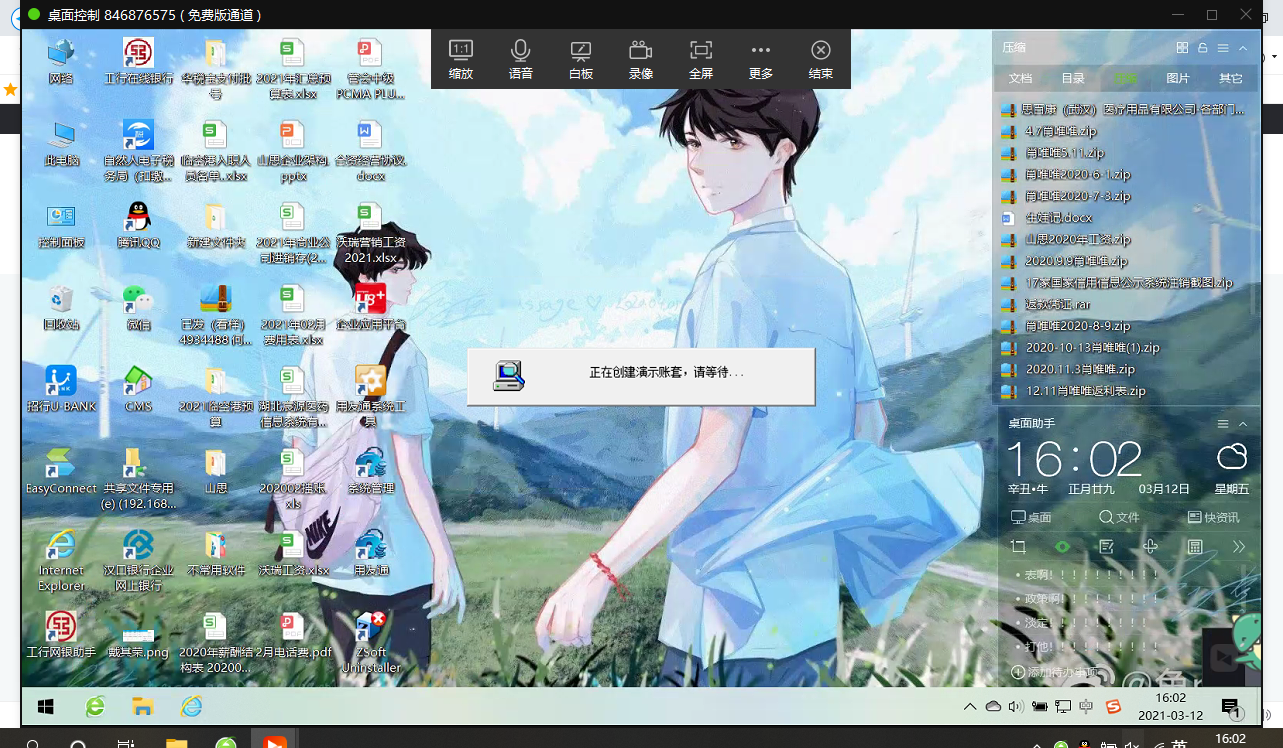Show hidden tray icons on remote taskbar
The height and width of the screenshot is (748, 1283).
point(969,707)
